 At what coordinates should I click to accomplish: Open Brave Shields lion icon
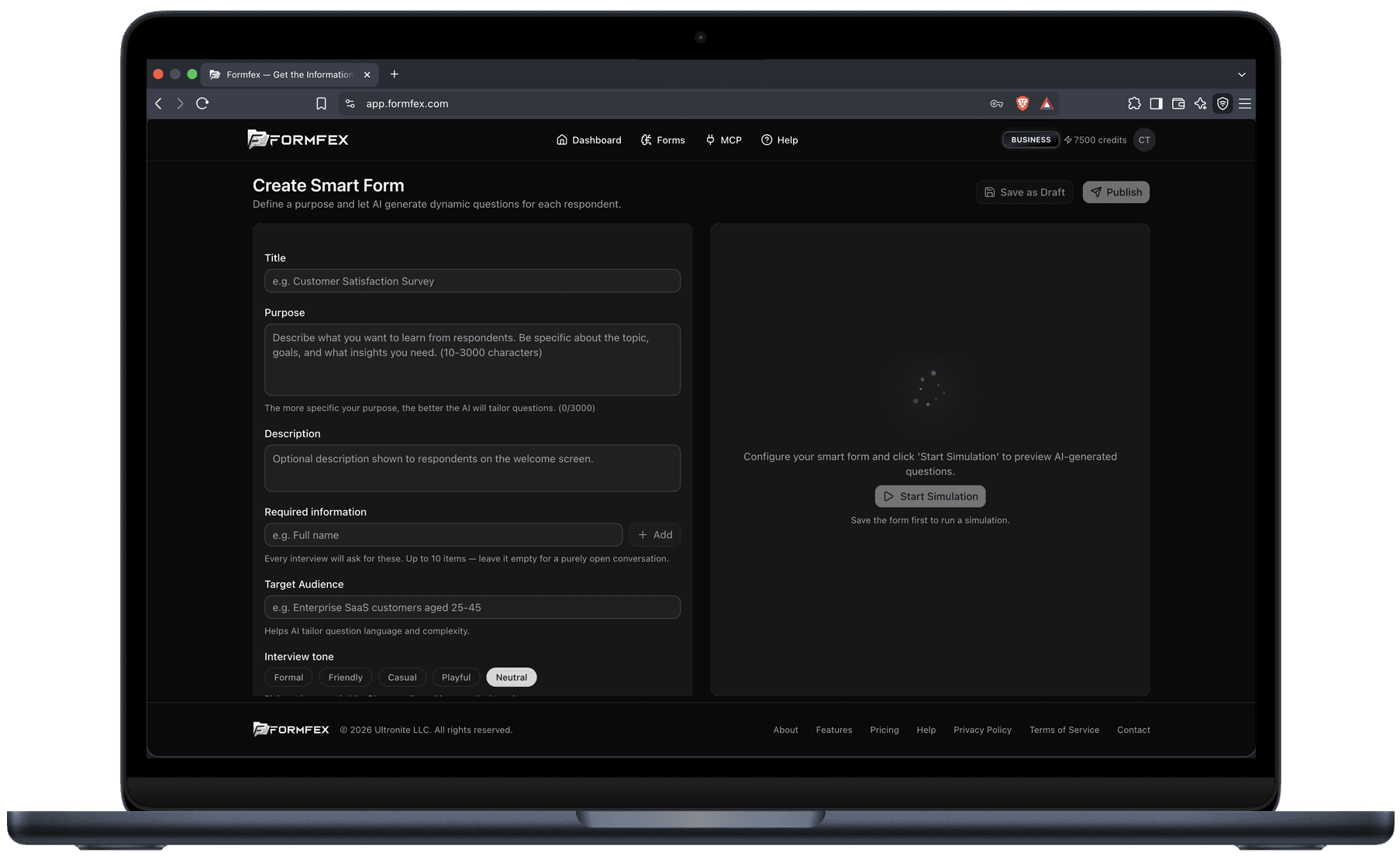pos(1022,104)
